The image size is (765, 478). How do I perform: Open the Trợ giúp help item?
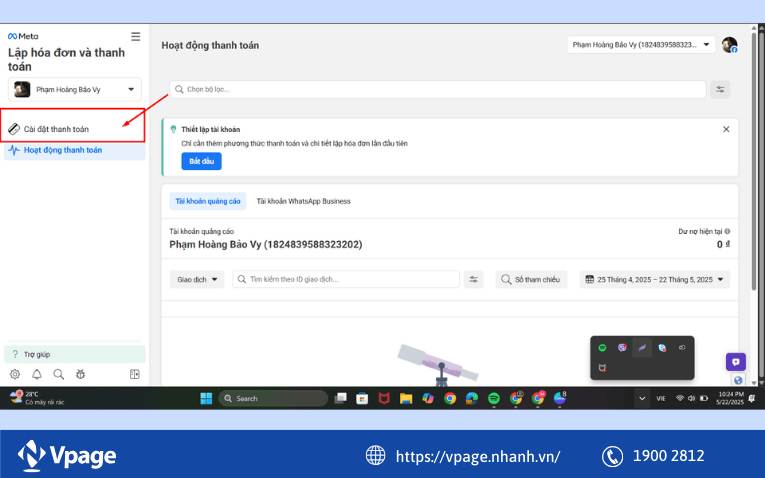pos(75,354)
